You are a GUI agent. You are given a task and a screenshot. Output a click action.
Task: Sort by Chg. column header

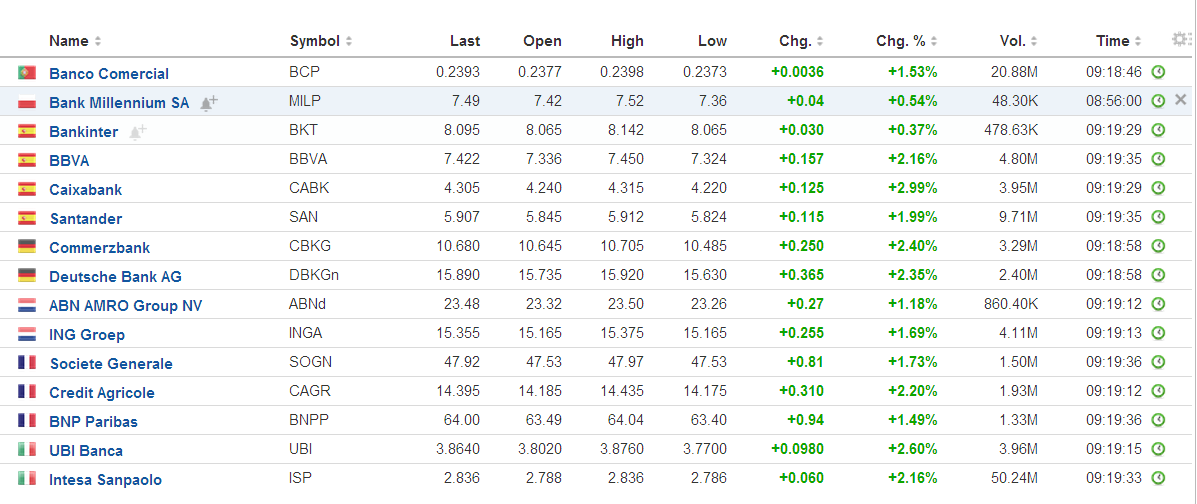[x=801, y=41]
